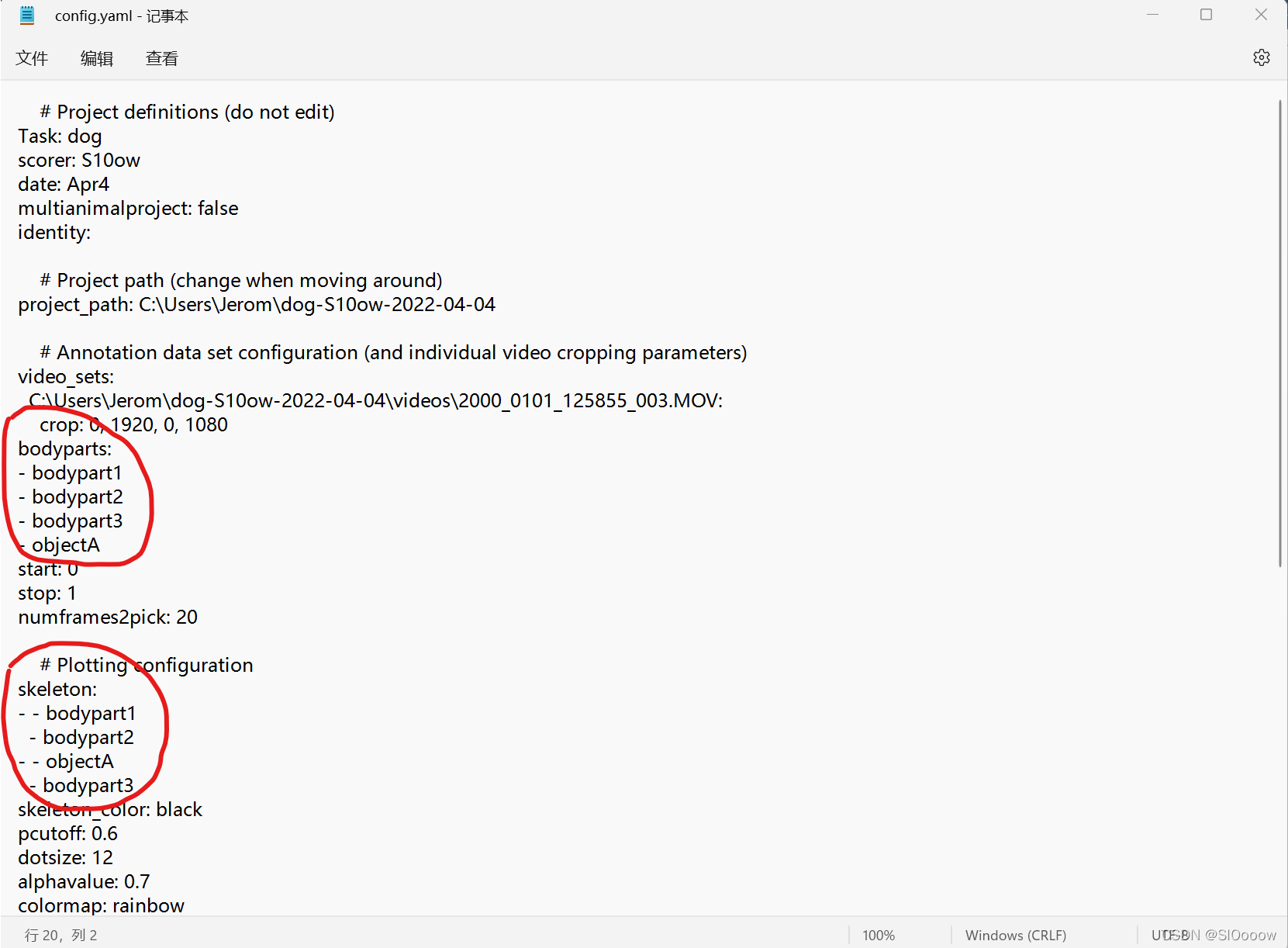Click the multianimalproject: false line
The height and width of the screenshot is (948, 1288).
coord(128,209)
